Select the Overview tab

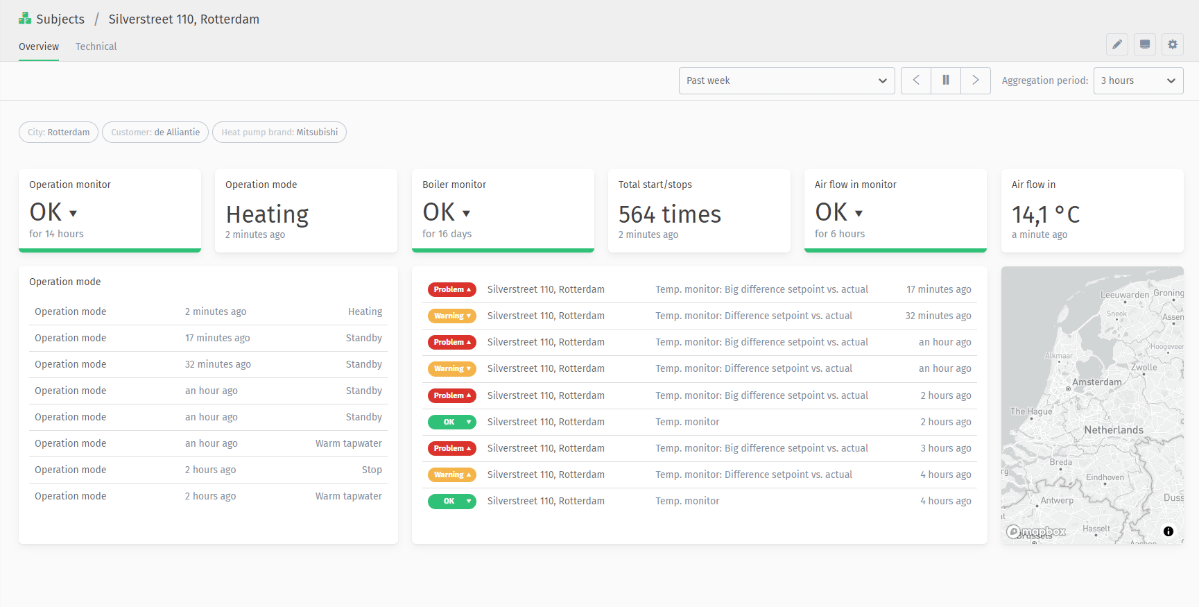(x=38, y=47)
